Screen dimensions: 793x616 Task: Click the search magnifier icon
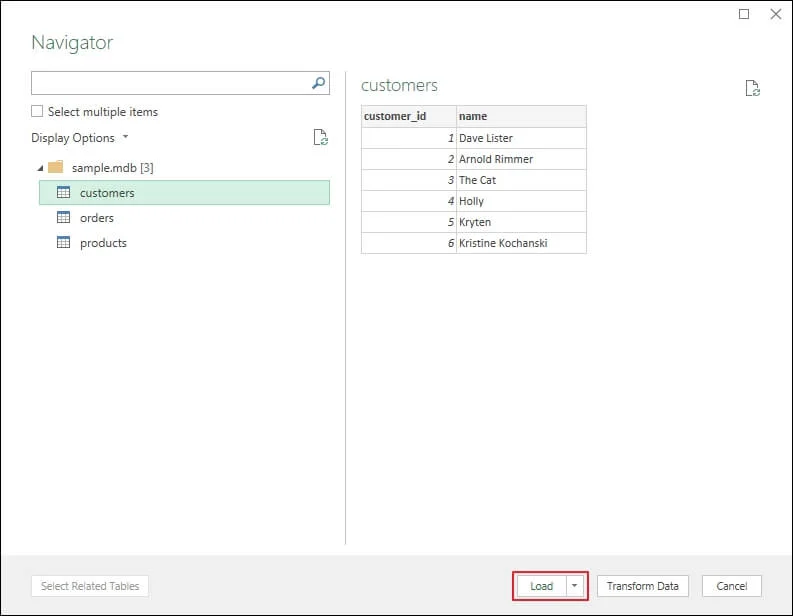point(318,83)
